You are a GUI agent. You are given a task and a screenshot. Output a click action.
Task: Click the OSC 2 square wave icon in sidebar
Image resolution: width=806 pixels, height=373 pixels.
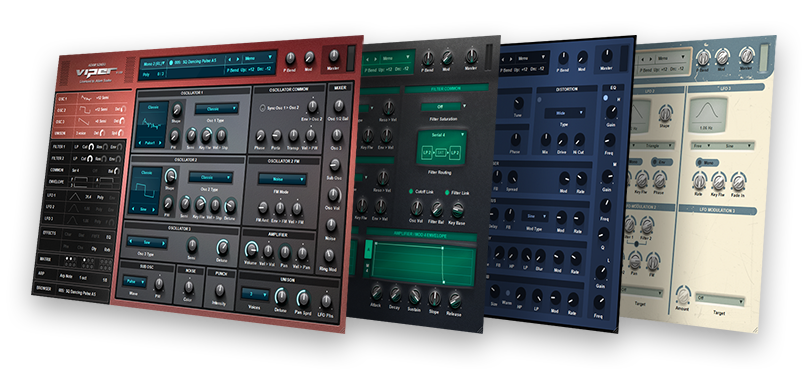pos(84,109)
